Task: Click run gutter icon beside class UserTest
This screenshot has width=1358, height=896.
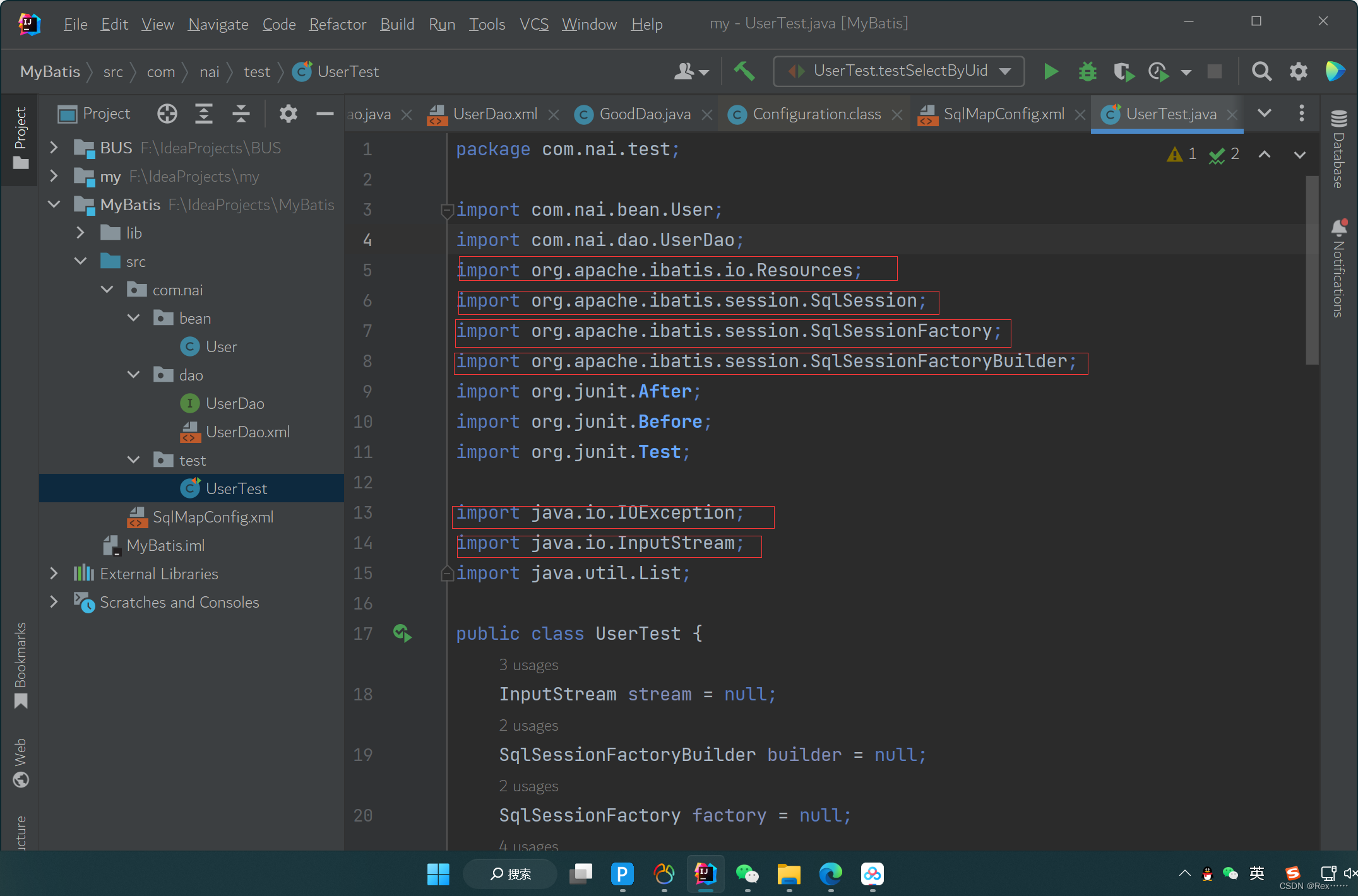Action: [402, 633]
